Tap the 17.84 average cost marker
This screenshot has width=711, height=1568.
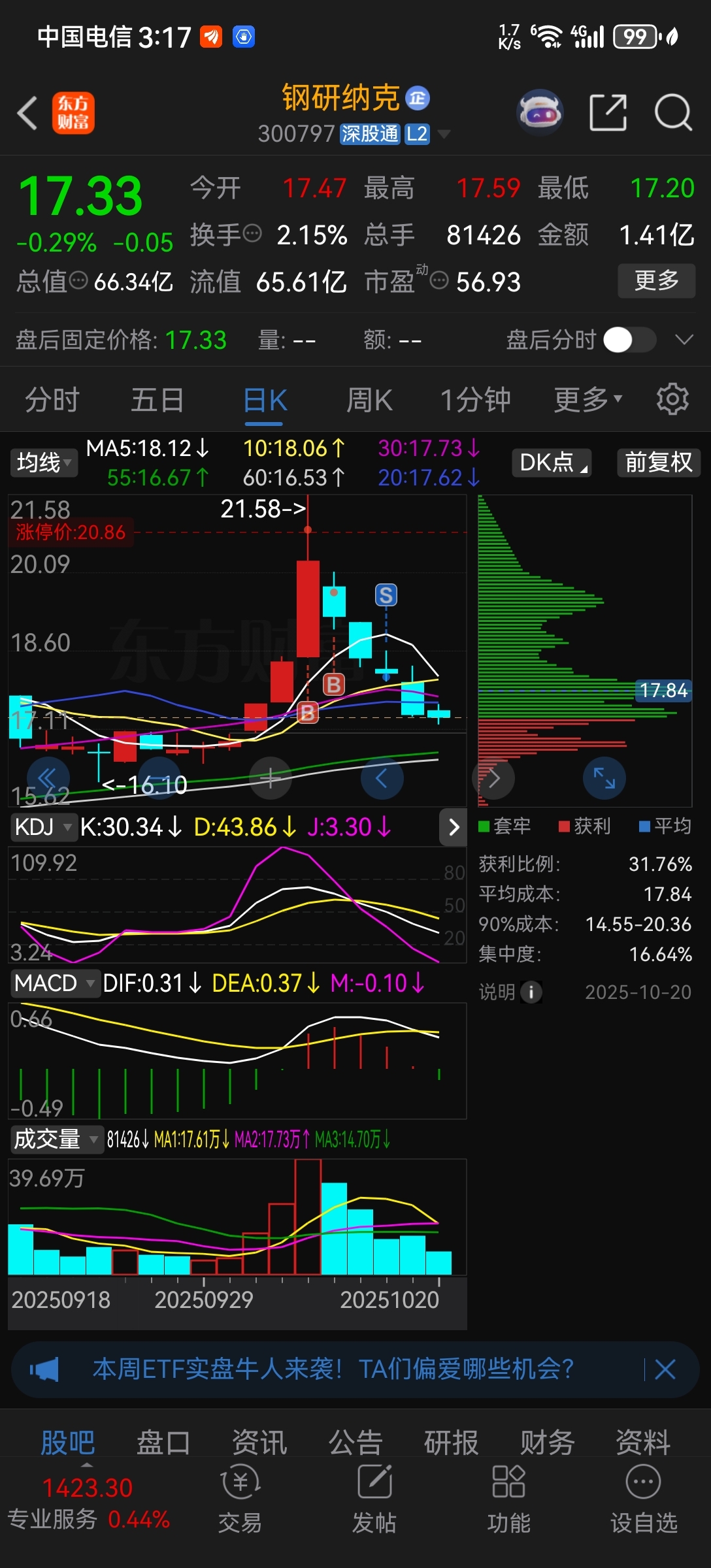(663, 691)
